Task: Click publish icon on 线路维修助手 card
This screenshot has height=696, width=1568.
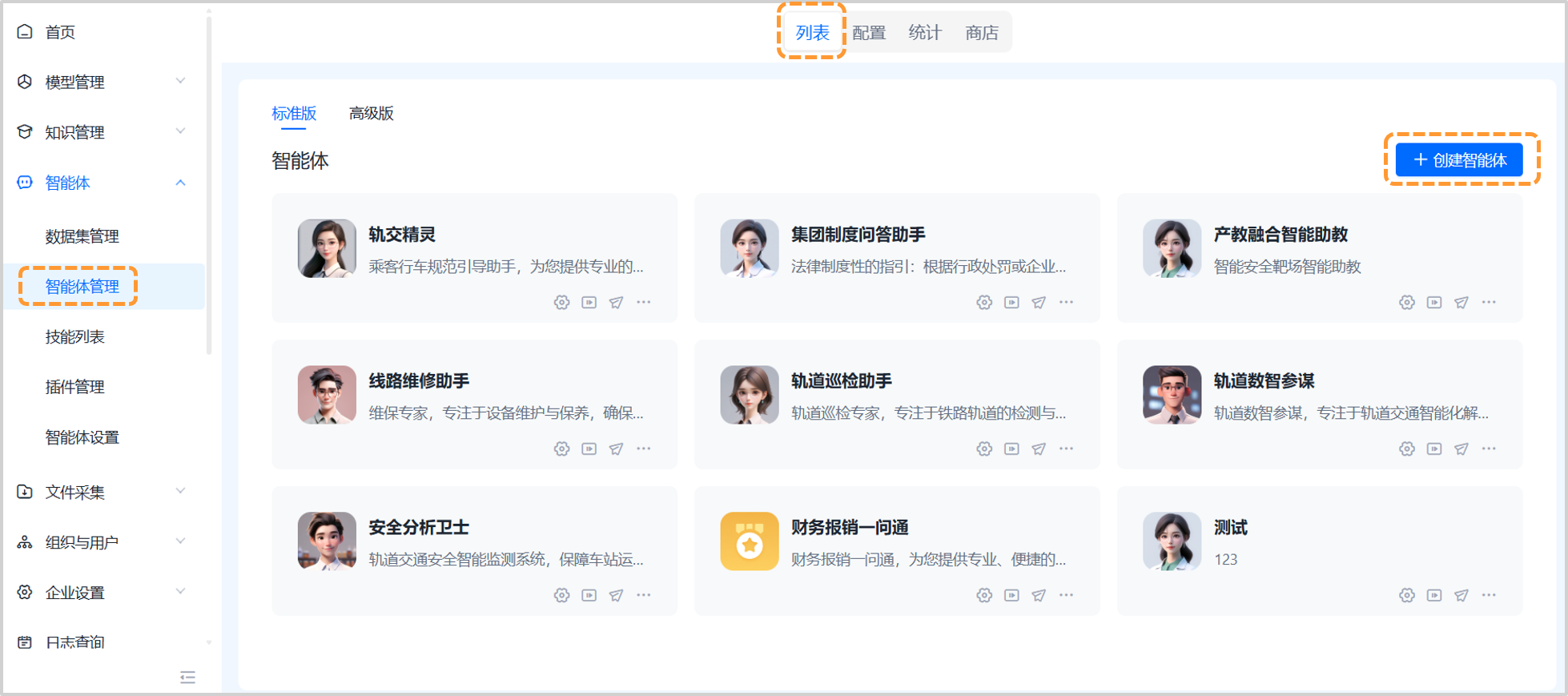Action: [617, 449]
